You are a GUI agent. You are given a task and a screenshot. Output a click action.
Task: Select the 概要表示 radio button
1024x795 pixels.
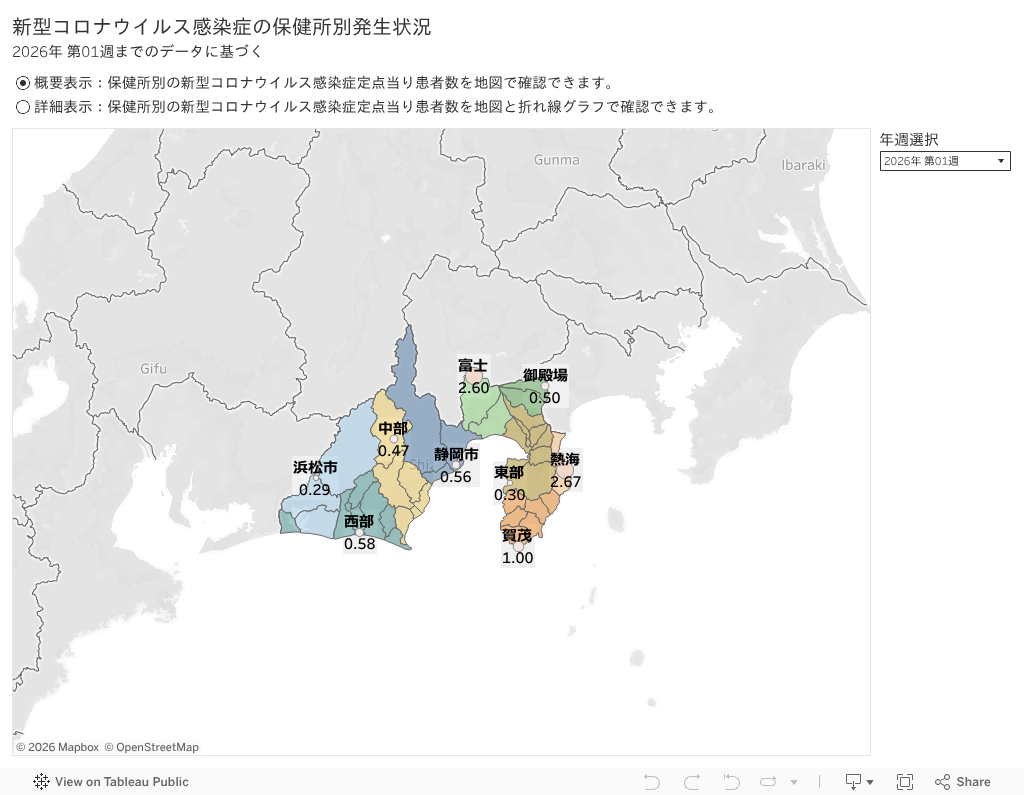tap(23, 83)
